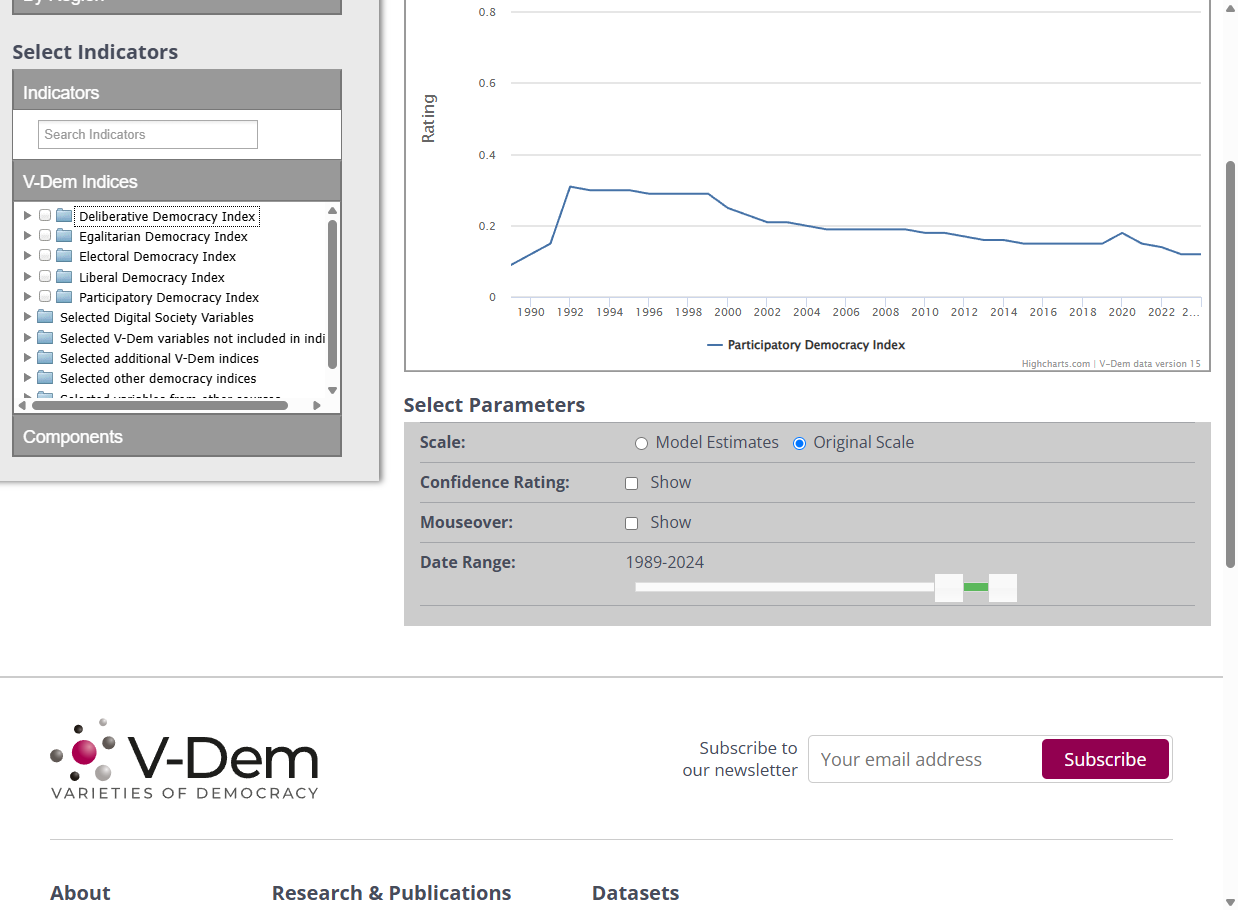The width and height of the screenshot is (1238, 910).
Task: Click the Datasets footer heading
Action: point(635,893)
